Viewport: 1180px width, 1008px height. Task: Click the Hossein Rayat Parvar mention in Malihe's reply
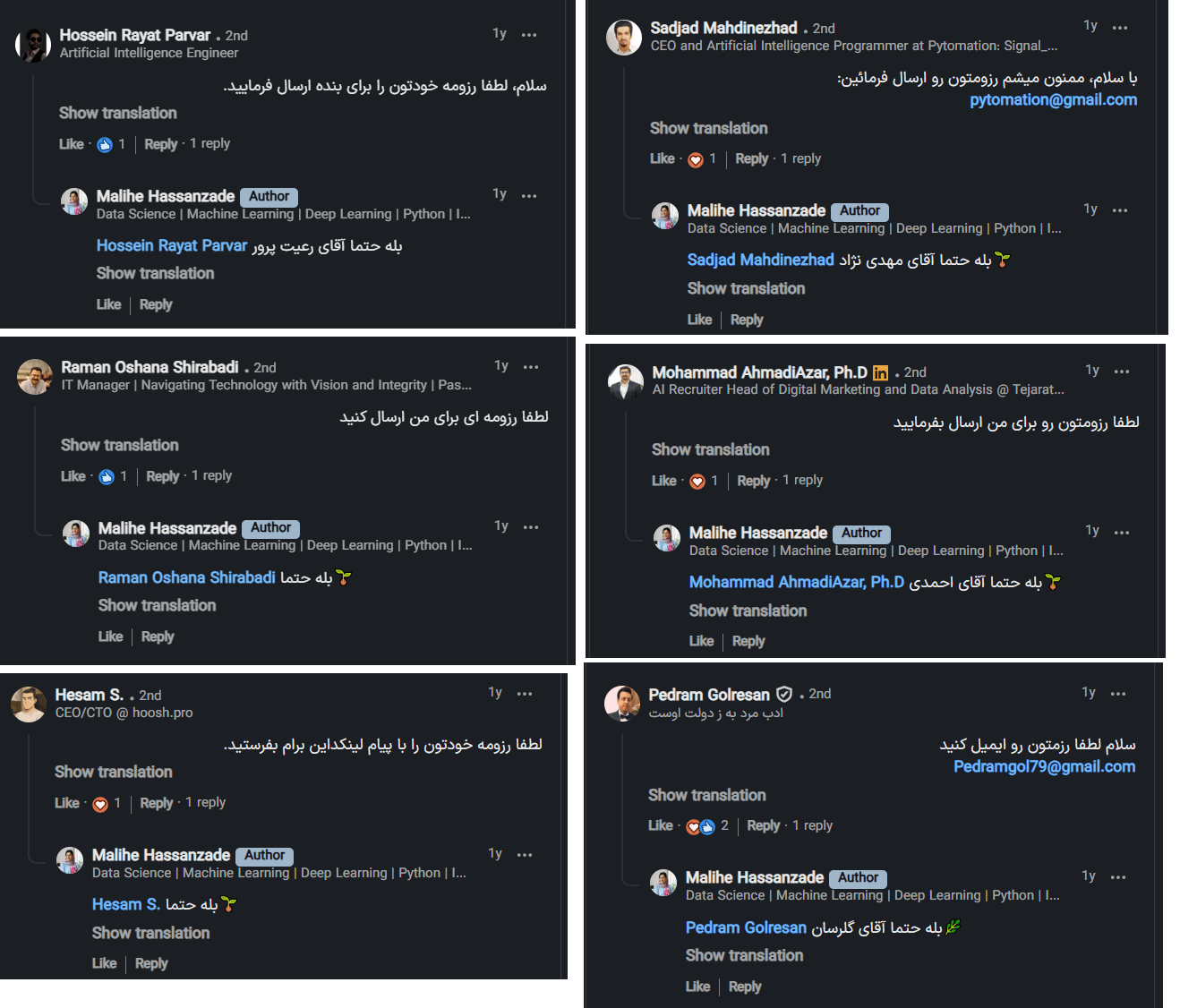(x=171, y=246)
